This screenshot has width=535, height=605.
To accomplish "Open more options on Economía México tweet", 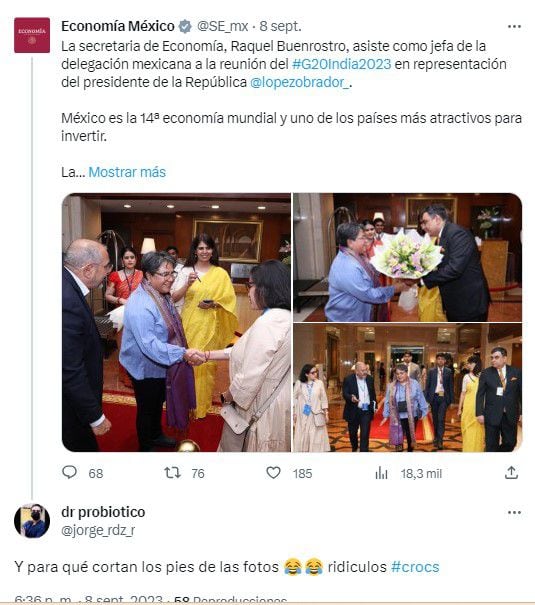I will [514, 26].
